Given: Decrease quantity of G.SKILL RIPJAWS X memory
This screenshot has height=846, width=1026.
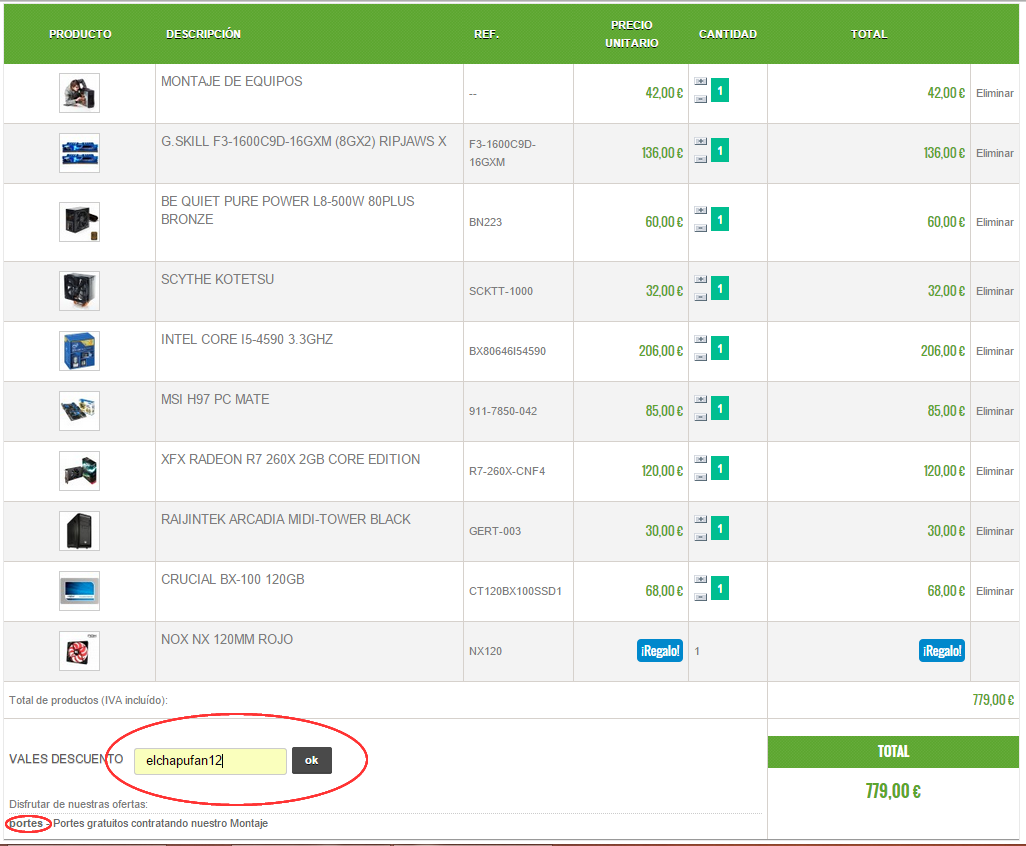Looking at the screenshot, I should coord(701,159).
